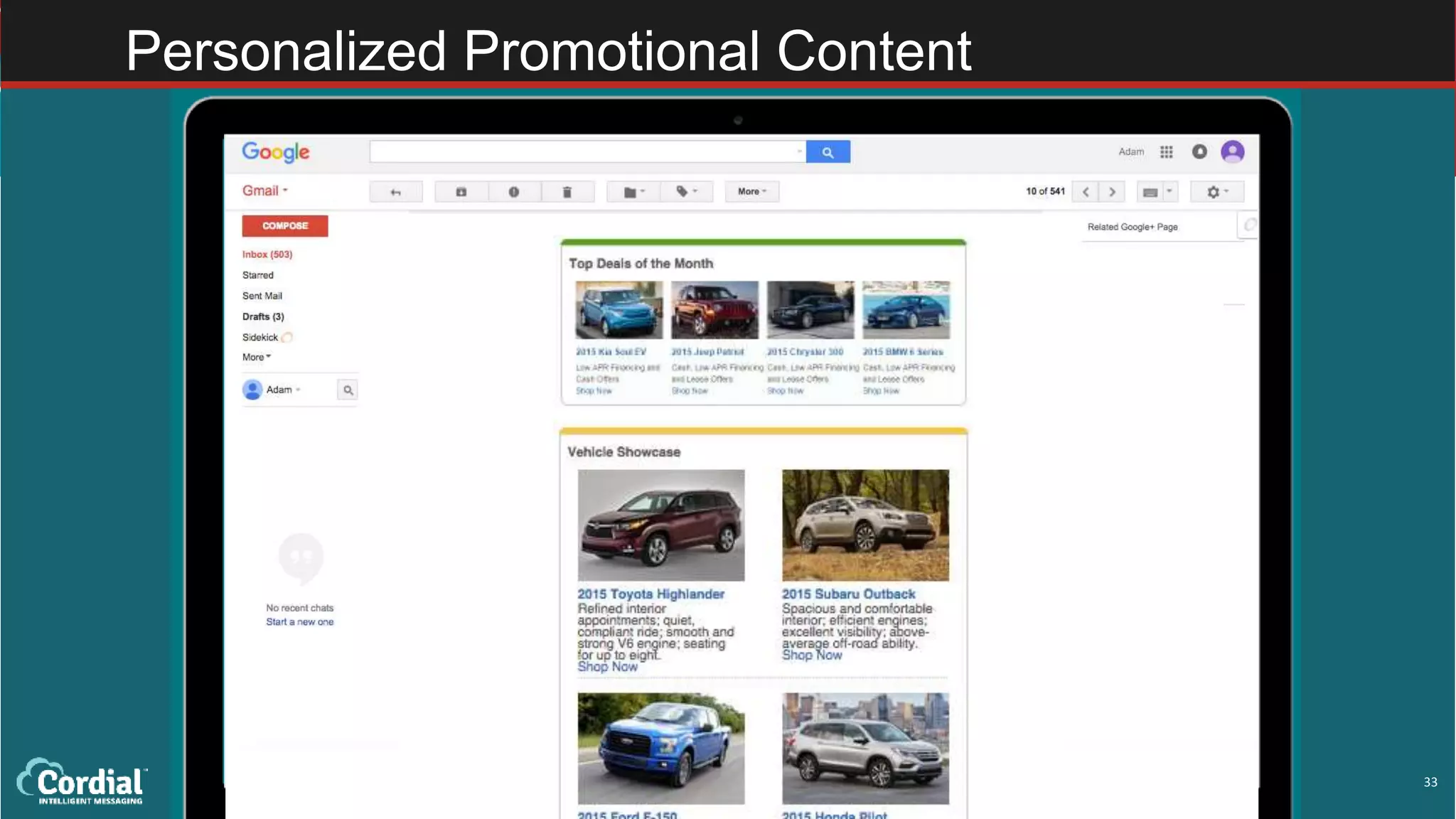Go to the newer message arrow
The image size is (1456, 819).
(x=1086, y=192)
